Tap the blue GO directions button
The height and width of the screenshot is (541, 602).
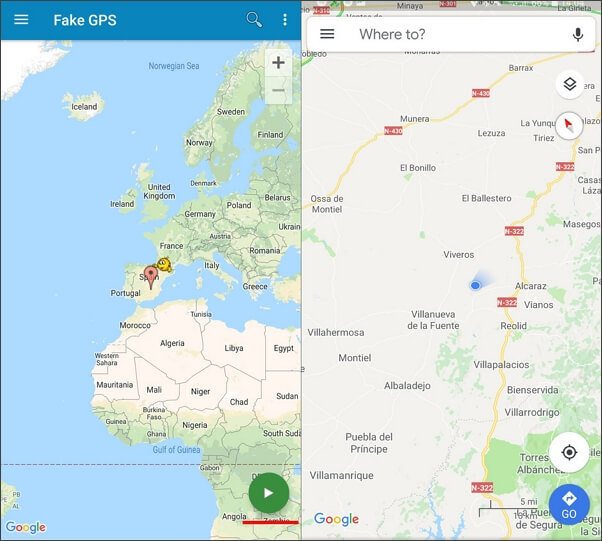coord(569,505)
